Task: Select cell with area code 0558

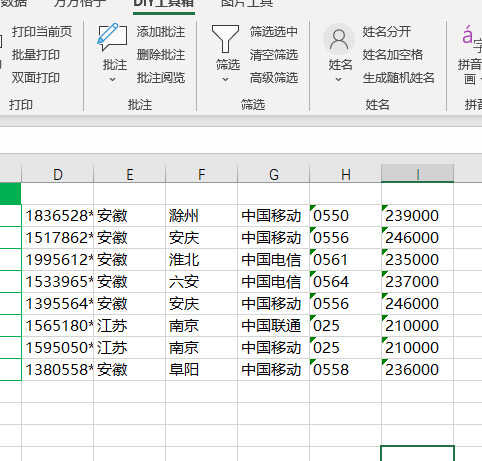Action: (x=346, y=370)
